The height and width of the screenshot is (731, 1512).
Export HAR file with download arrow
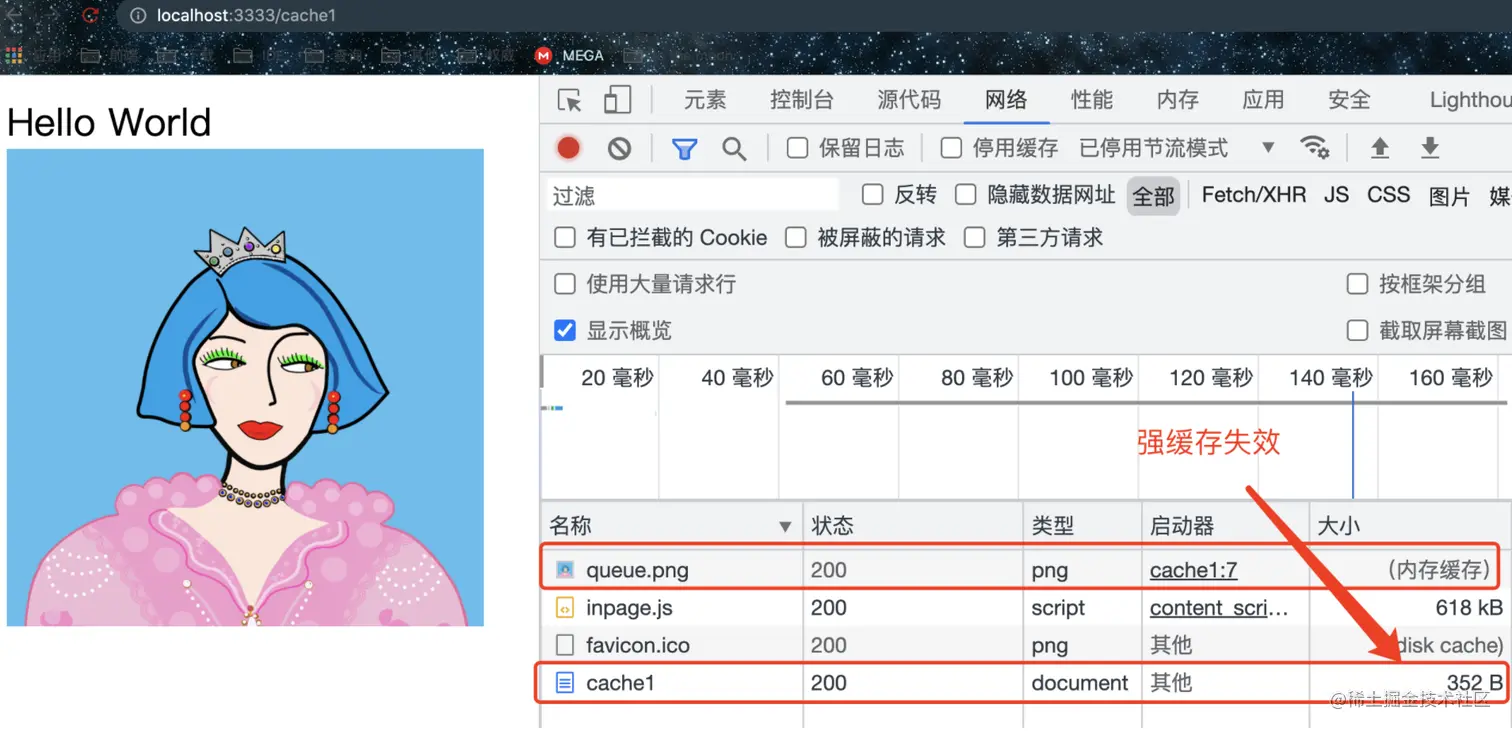coord(1430,148)
